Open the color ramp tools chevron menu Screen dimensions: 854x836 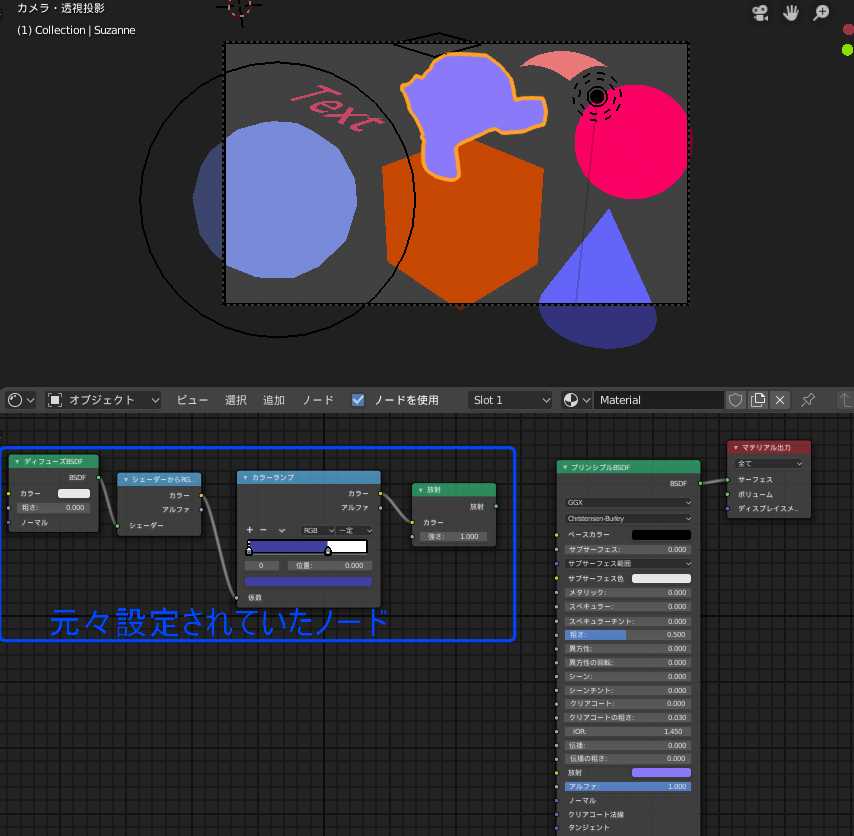(282, 530)
